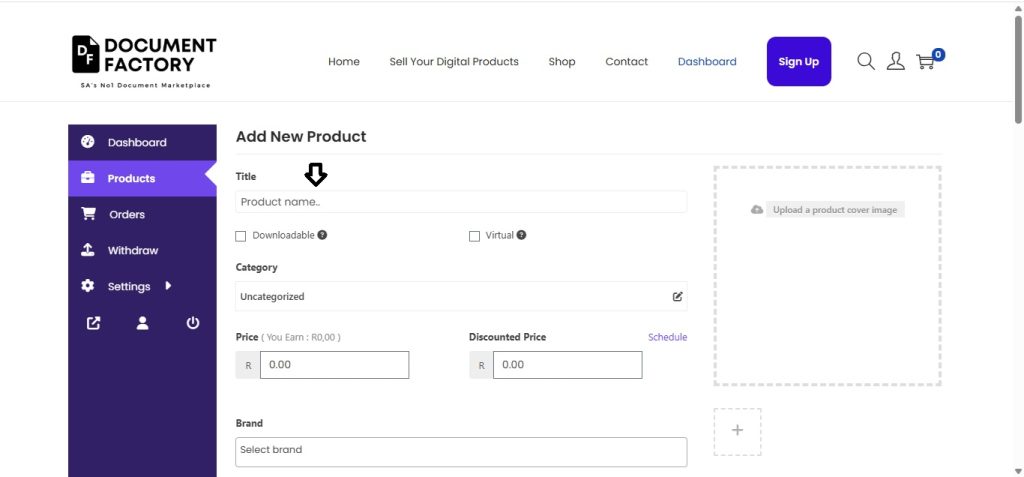Screen dimensions: 1024x477
Task: Open the shopping cart icon
Action: point(926,62)
